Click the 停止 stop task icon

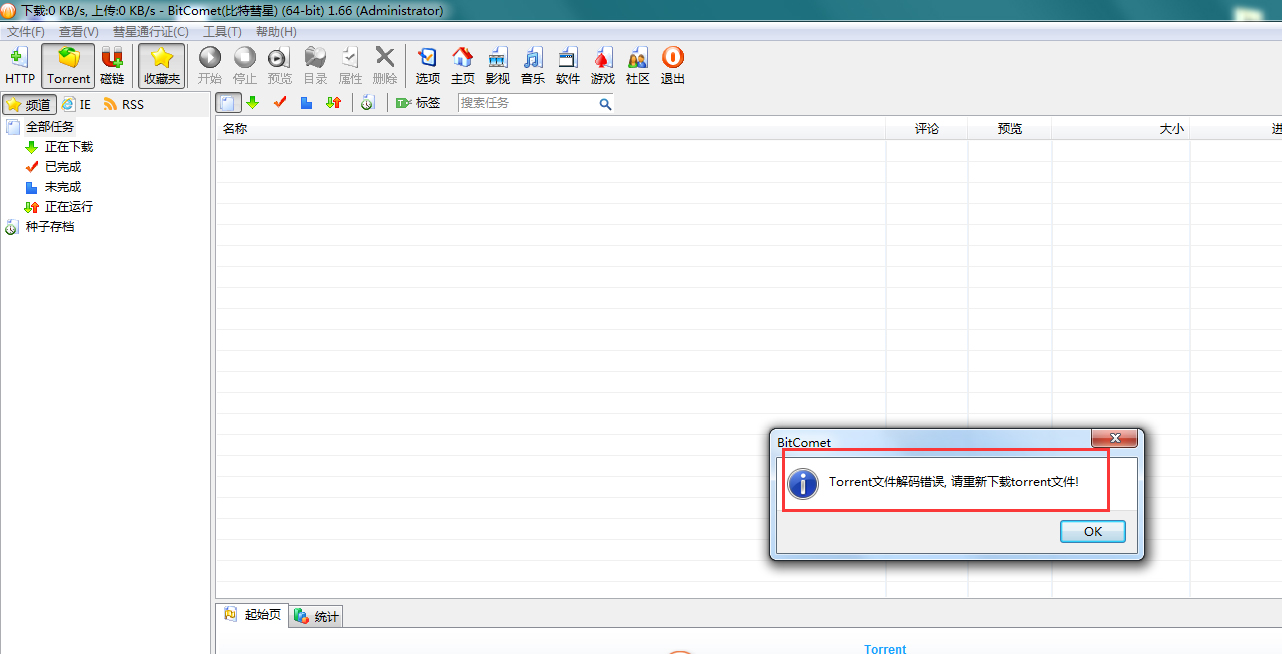(245, 65)
